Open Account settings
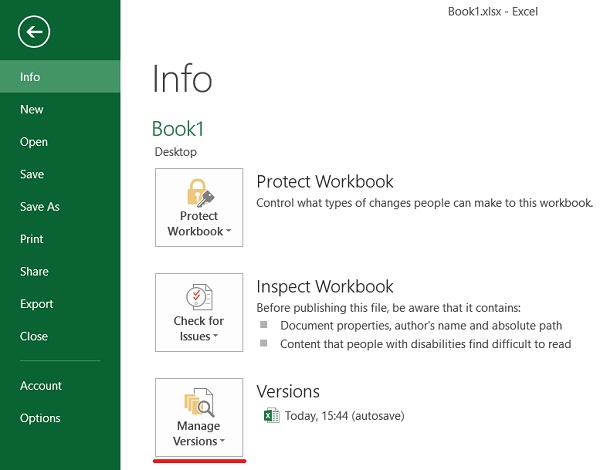Image resolution: width=600 pixels, height=470 pixels. (x=60, y=385)
